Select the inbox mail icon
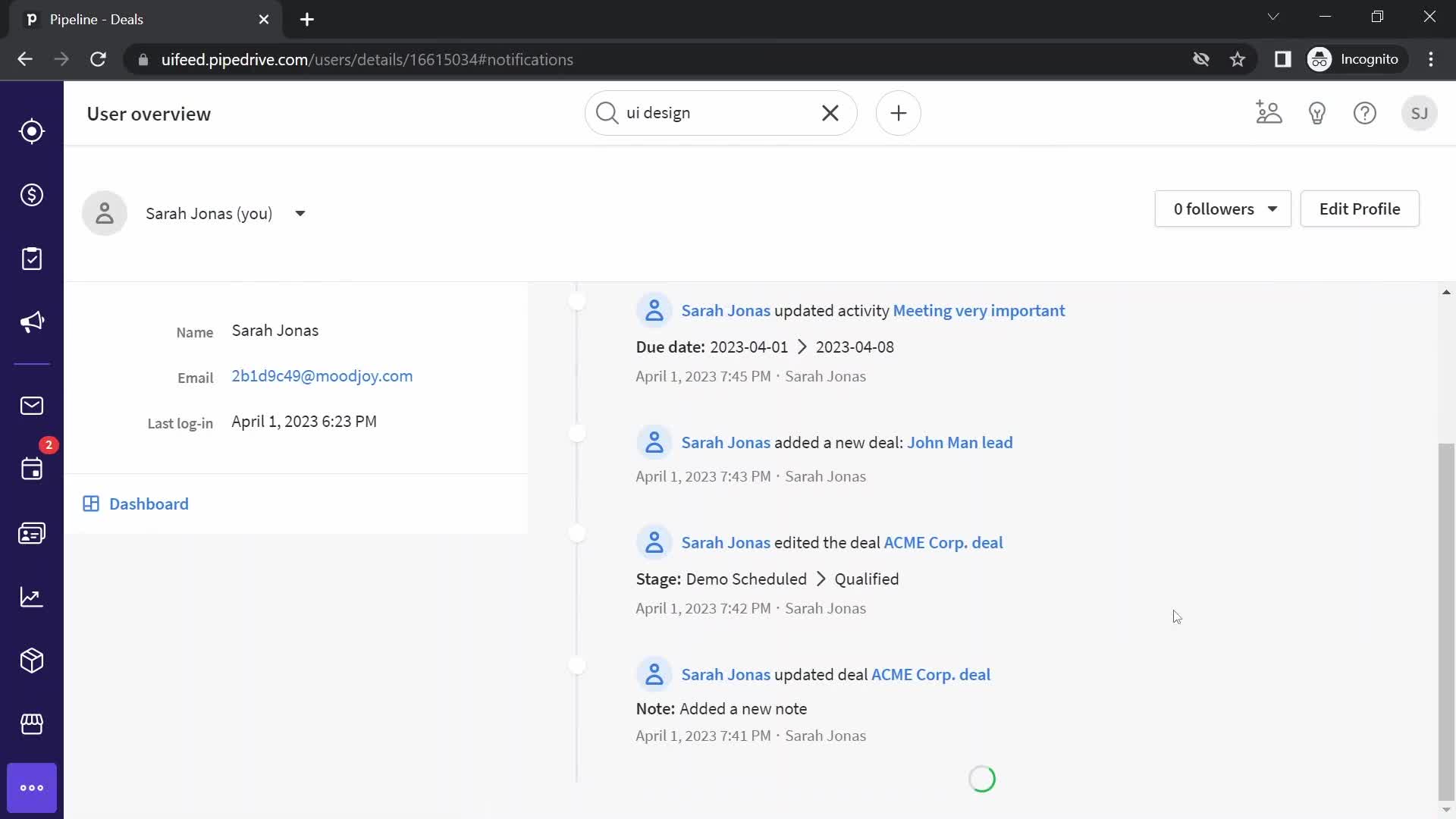This screenshot has width=1456, height=819. tap(31, 405)
